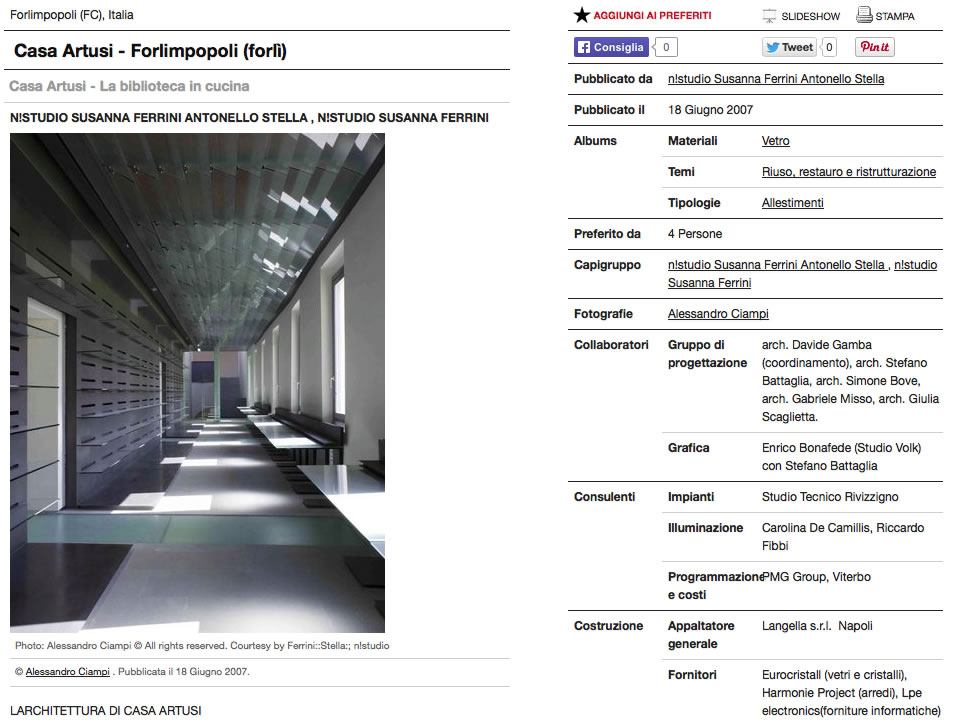This screenshot has width=954, height=725.
Task: Open Riuso, restauro e ristrutturazione theme link
Action: coord(848,172)
